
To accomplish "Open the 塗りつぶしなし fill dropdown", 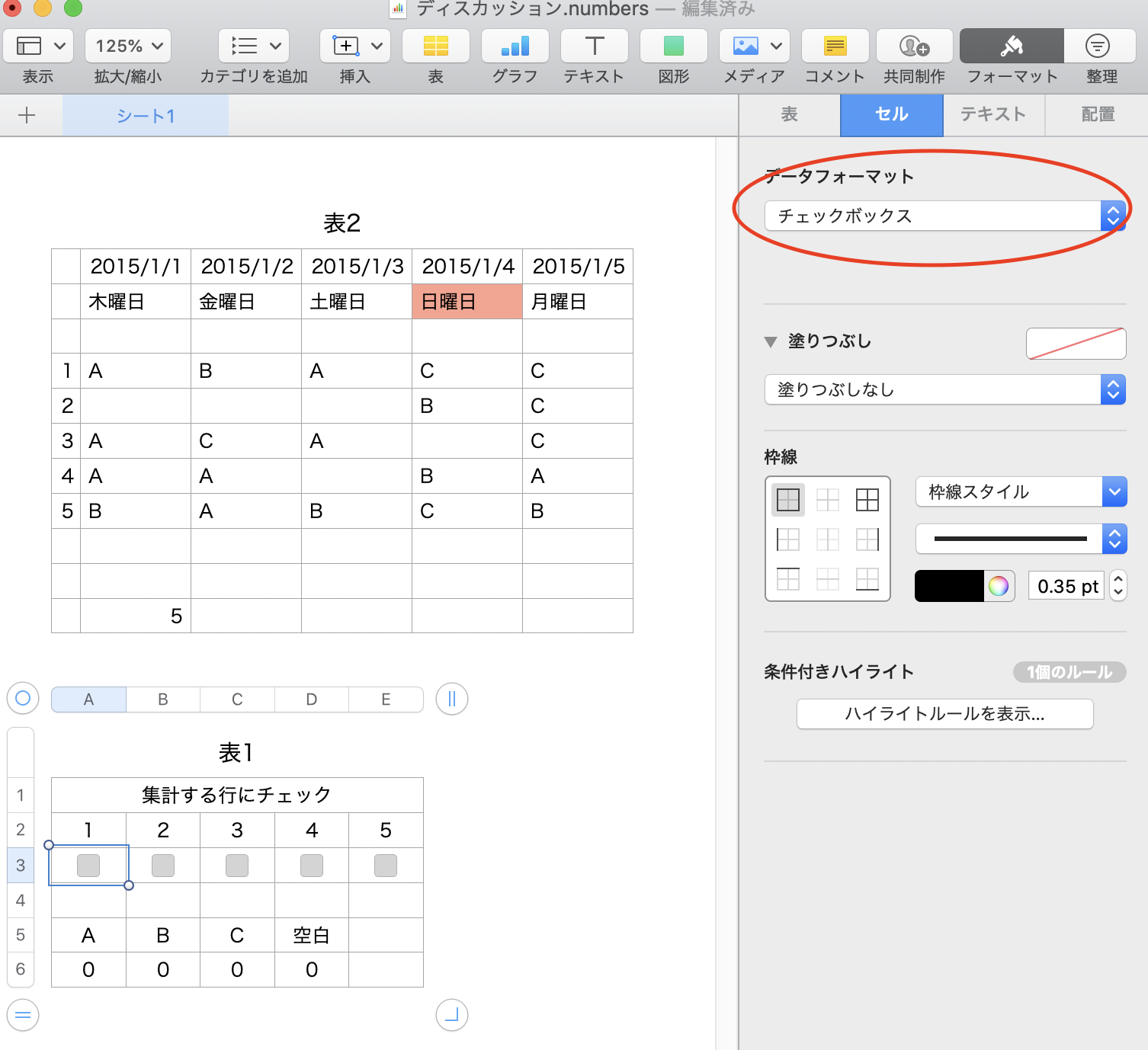I will click(x=944, y=390).
